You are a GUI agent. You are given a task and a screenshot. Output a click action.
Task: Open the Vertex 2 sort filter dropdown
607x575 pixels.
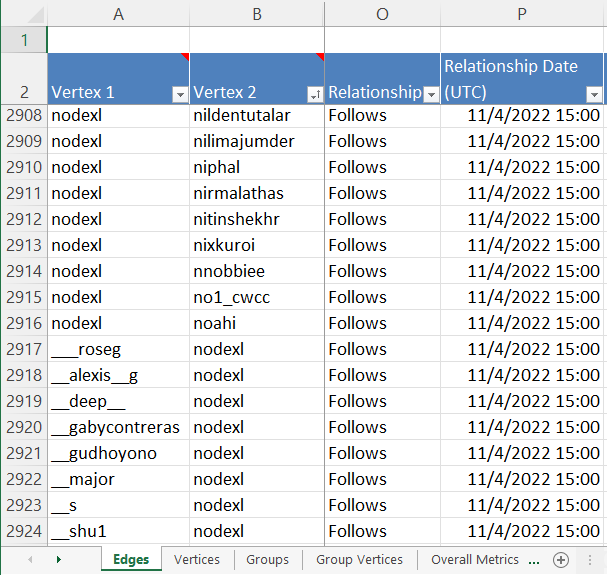click(315, 94)
